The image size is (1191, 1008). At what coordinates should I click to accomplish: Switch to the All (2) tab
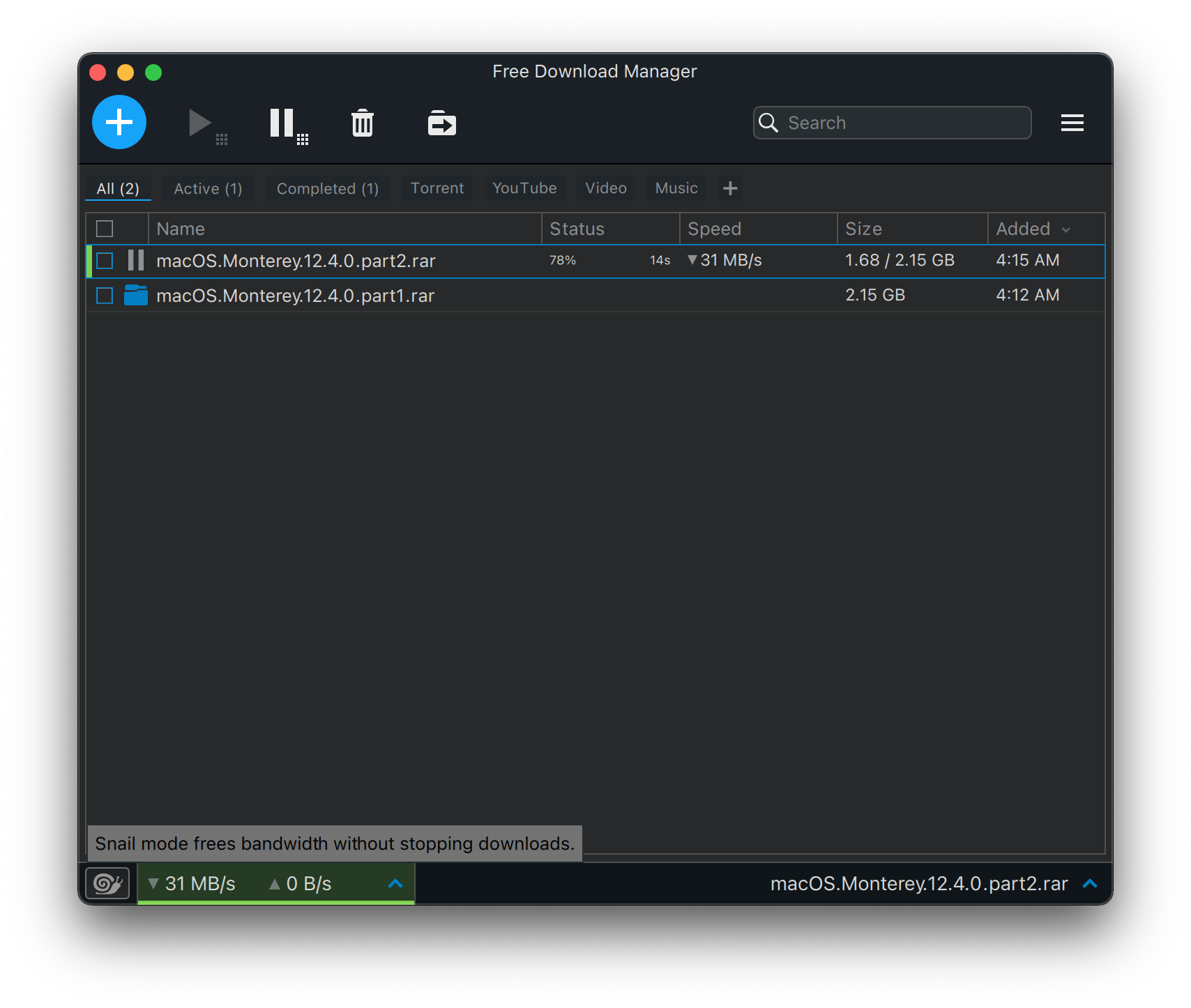pyautogui.click(x=118, y=188)
